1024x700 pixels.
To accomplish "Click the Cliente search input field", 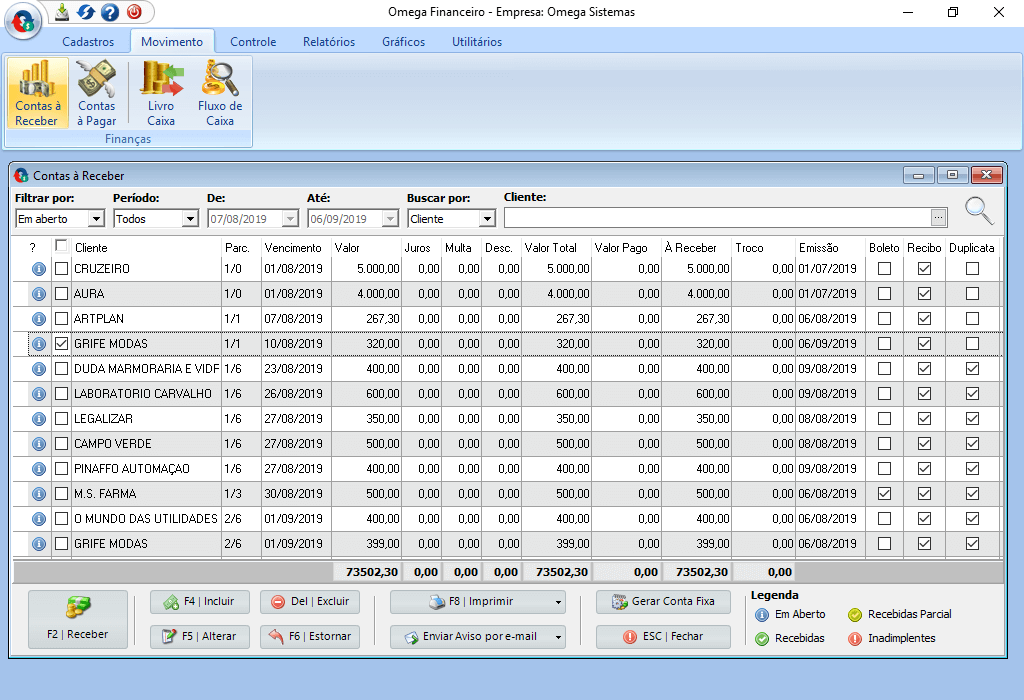I will tap(716, 218).
